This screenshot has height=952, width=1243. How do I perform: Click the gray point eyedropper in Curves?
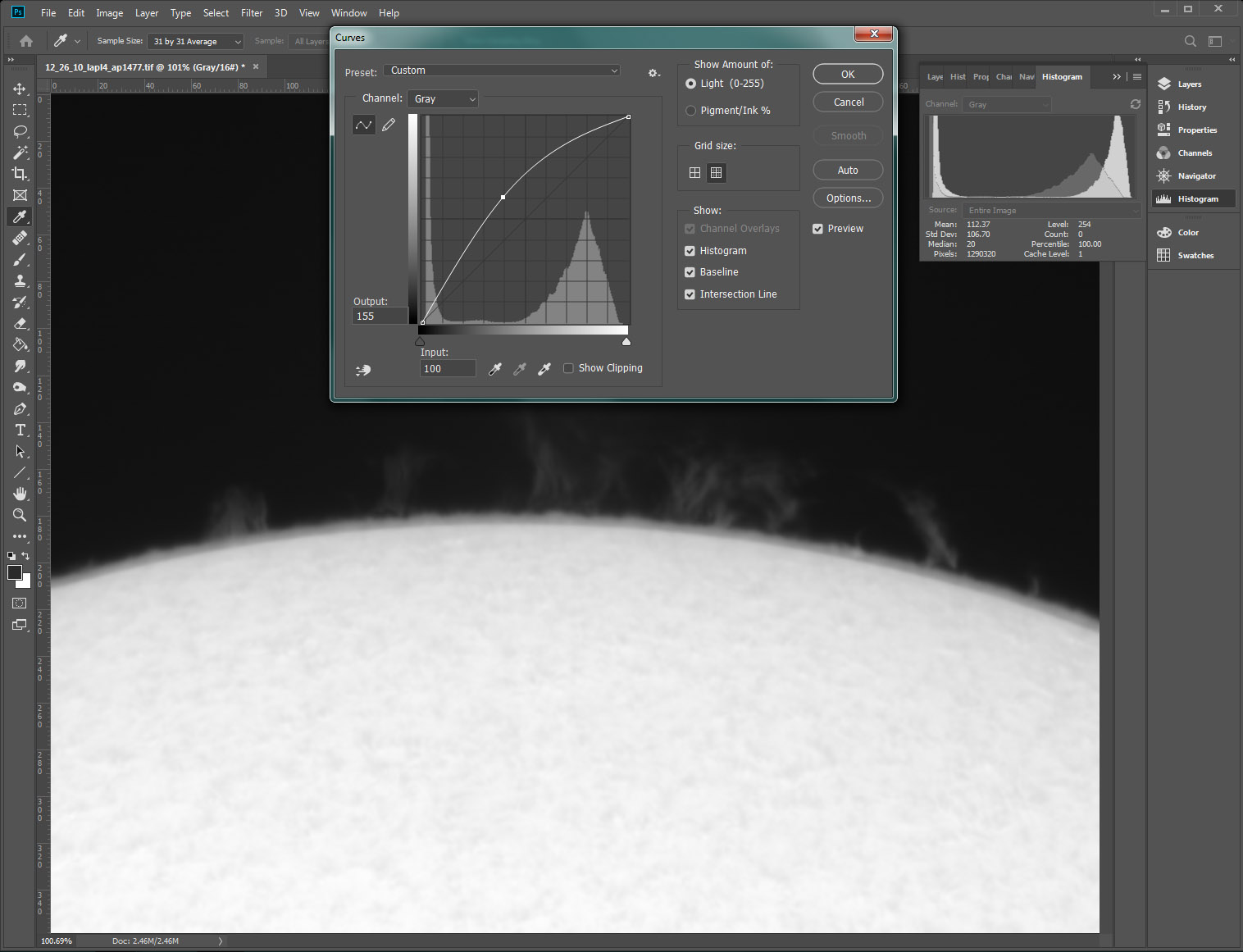[520, 370]
